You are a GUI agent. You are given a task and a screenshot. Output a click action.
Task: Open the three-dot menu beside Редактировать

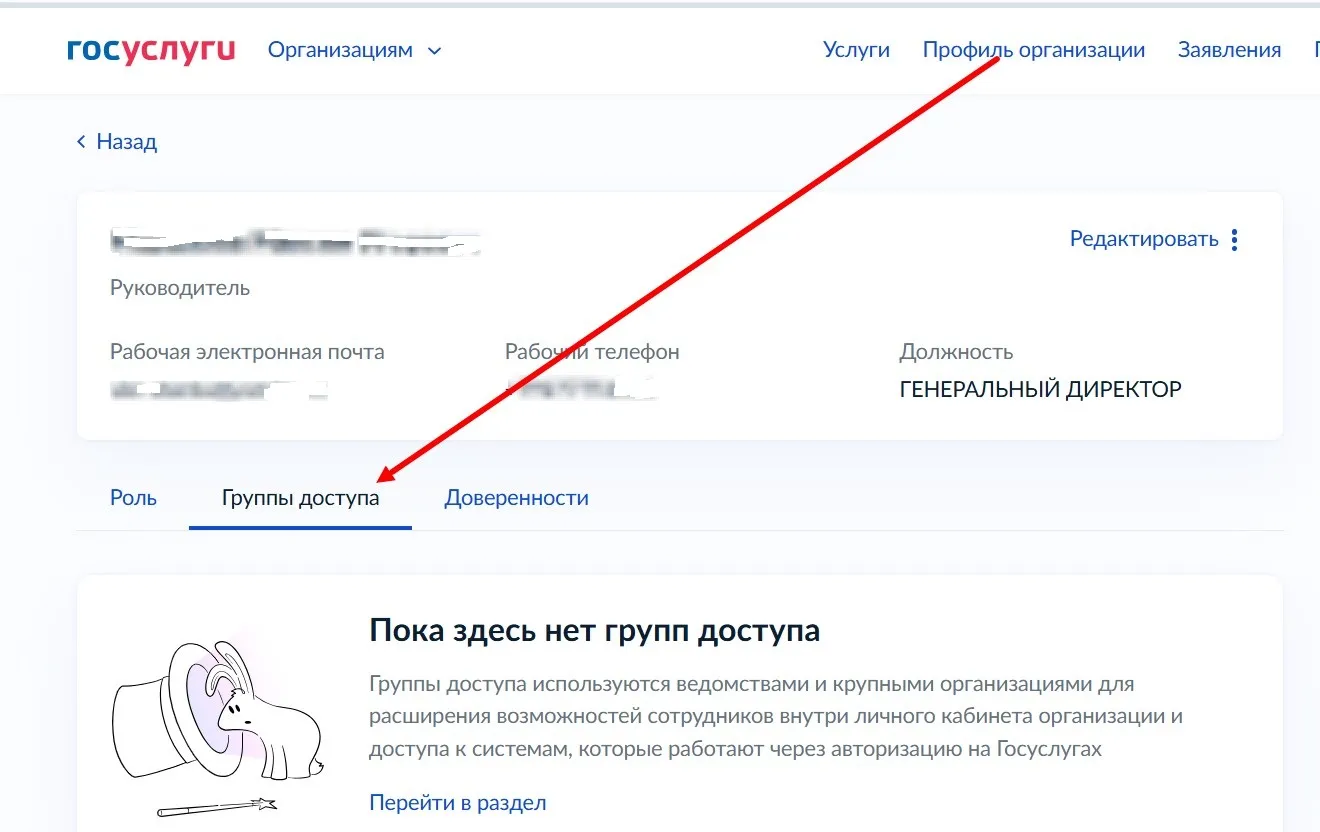click(x=1235, y=240)
